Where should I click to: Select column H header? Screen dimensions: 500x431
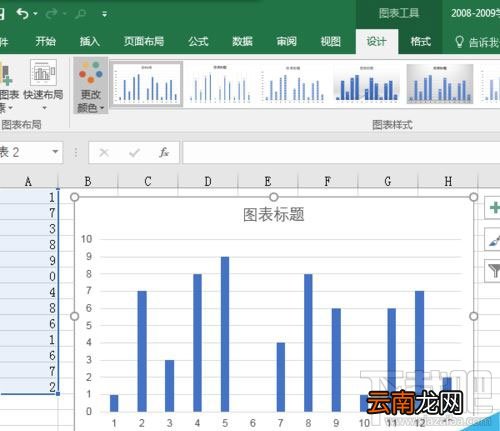(448, 182)
